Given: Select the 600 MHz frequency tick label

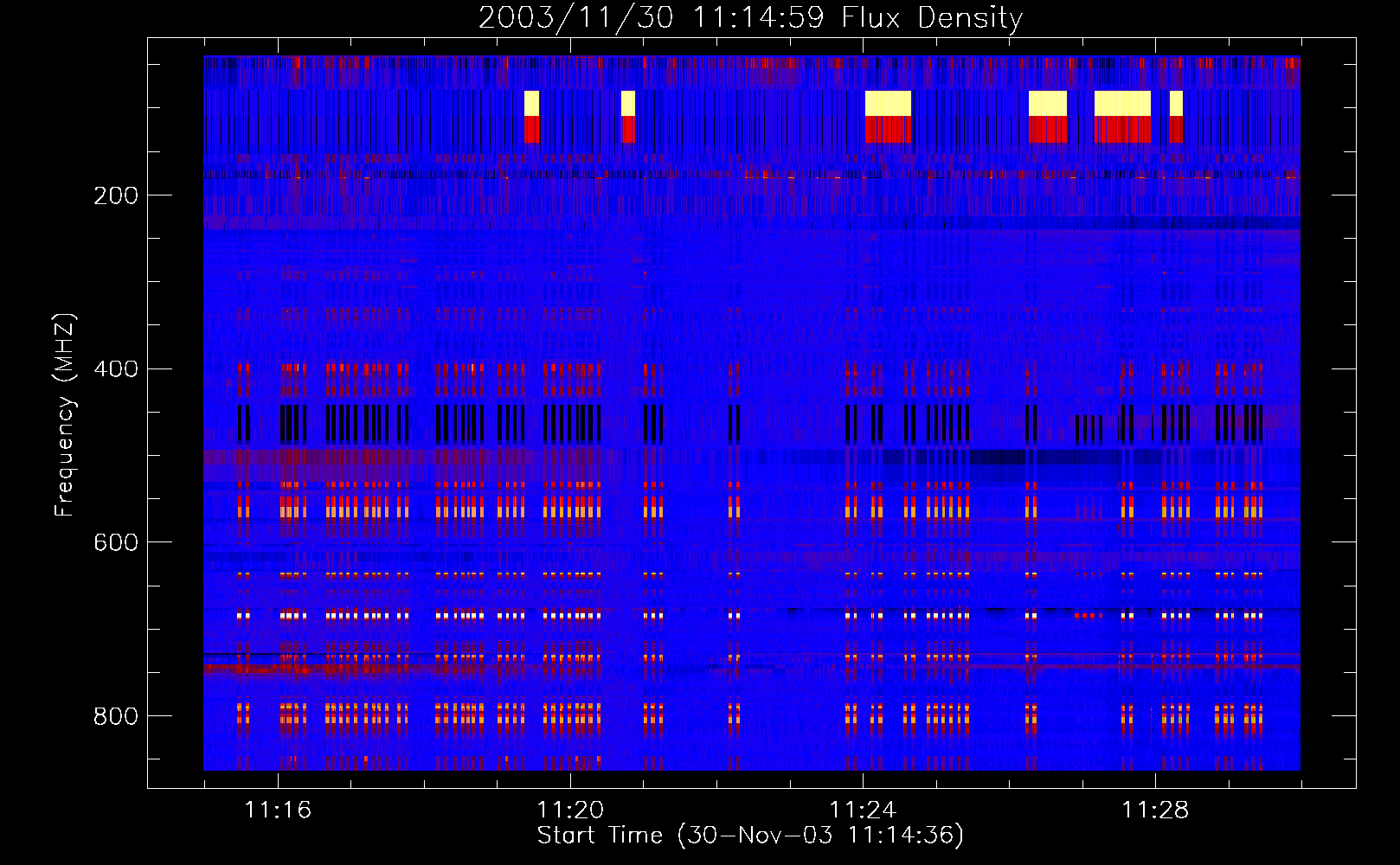Looking at the screenshot, I should 116,542.
